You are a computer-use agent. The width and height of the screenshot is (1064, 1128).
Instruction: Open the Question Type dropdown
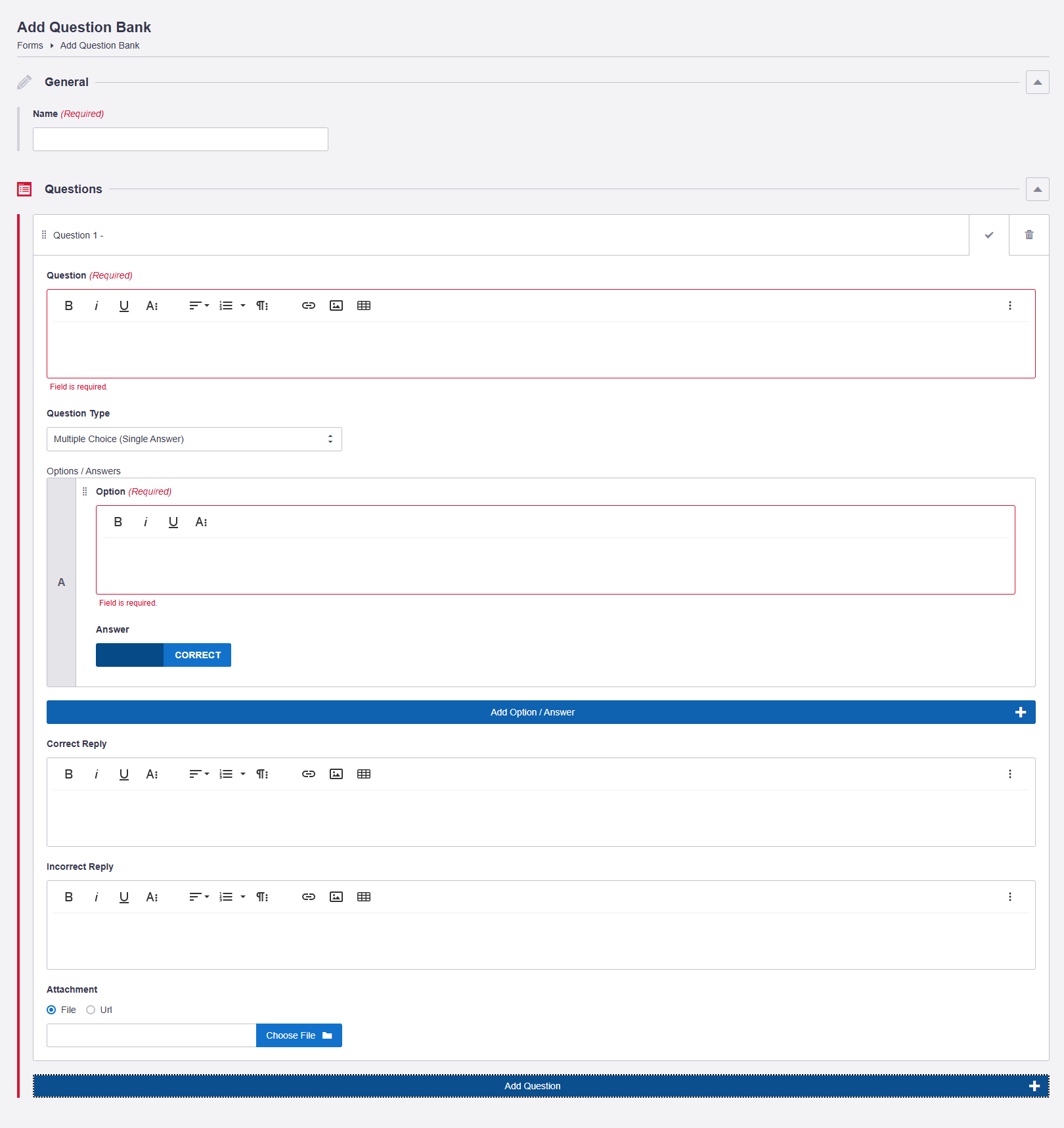(x=194, y=439)
